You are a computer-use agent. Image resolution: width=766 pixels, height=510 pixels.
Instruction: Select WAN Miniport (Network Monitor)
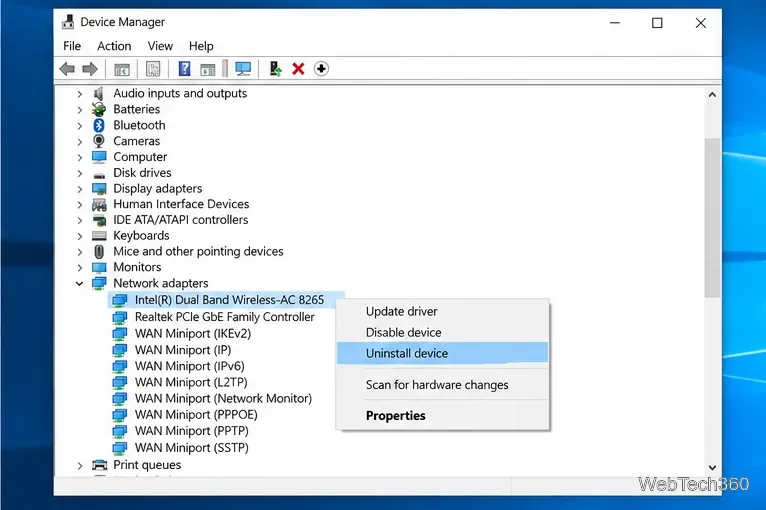coord(223,398)
